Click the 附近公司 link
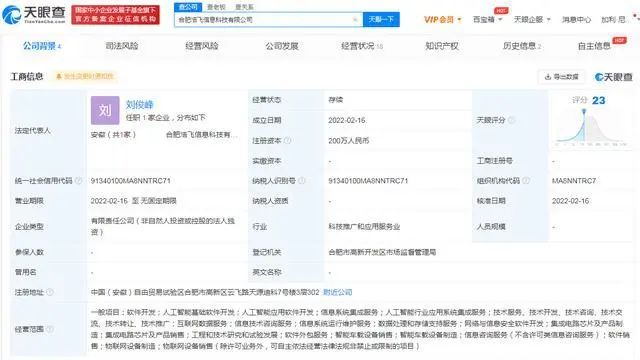Viewport: 640px width, 360px height. 338,292
